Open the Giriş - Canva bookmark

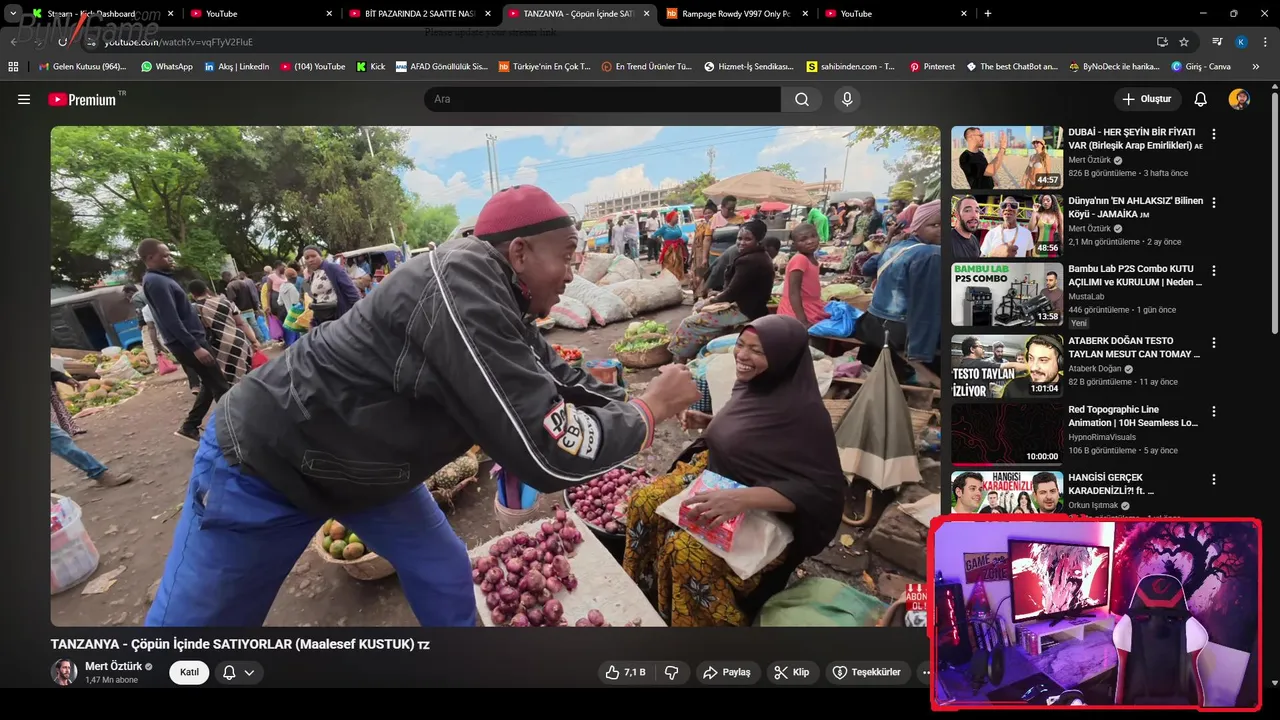[1199, 67]
